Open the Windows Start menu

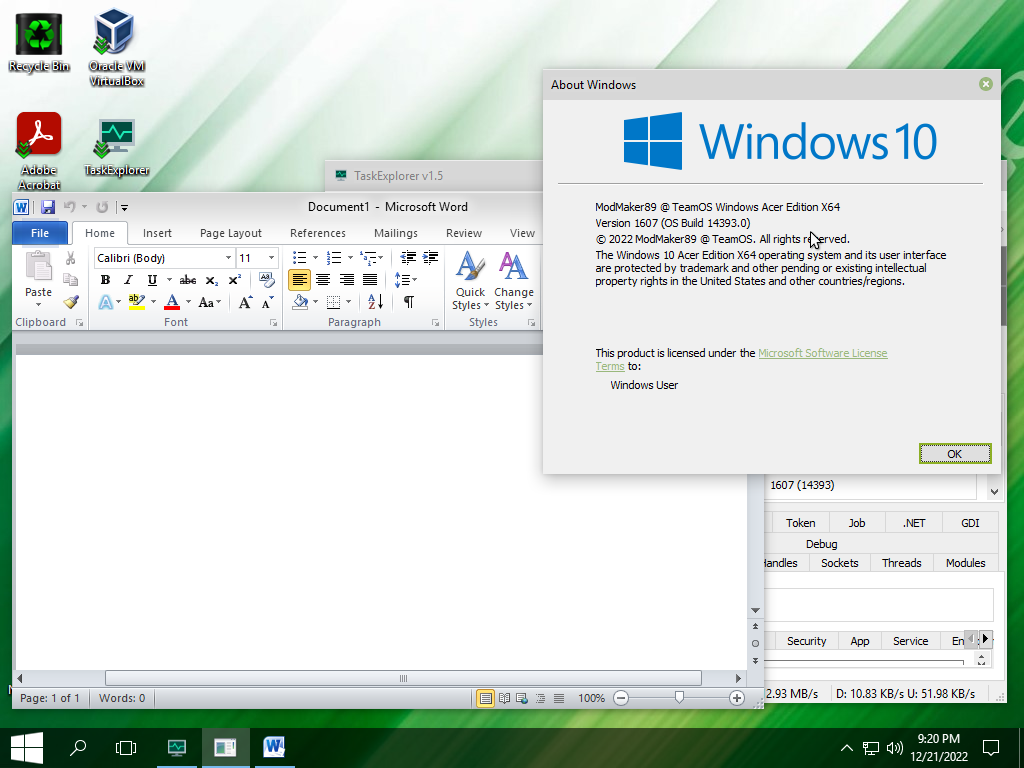[x=27, y=748]
